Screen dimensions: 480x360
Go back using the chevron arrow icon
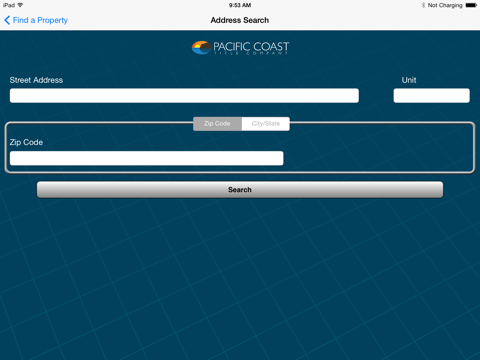pos(7,20)
